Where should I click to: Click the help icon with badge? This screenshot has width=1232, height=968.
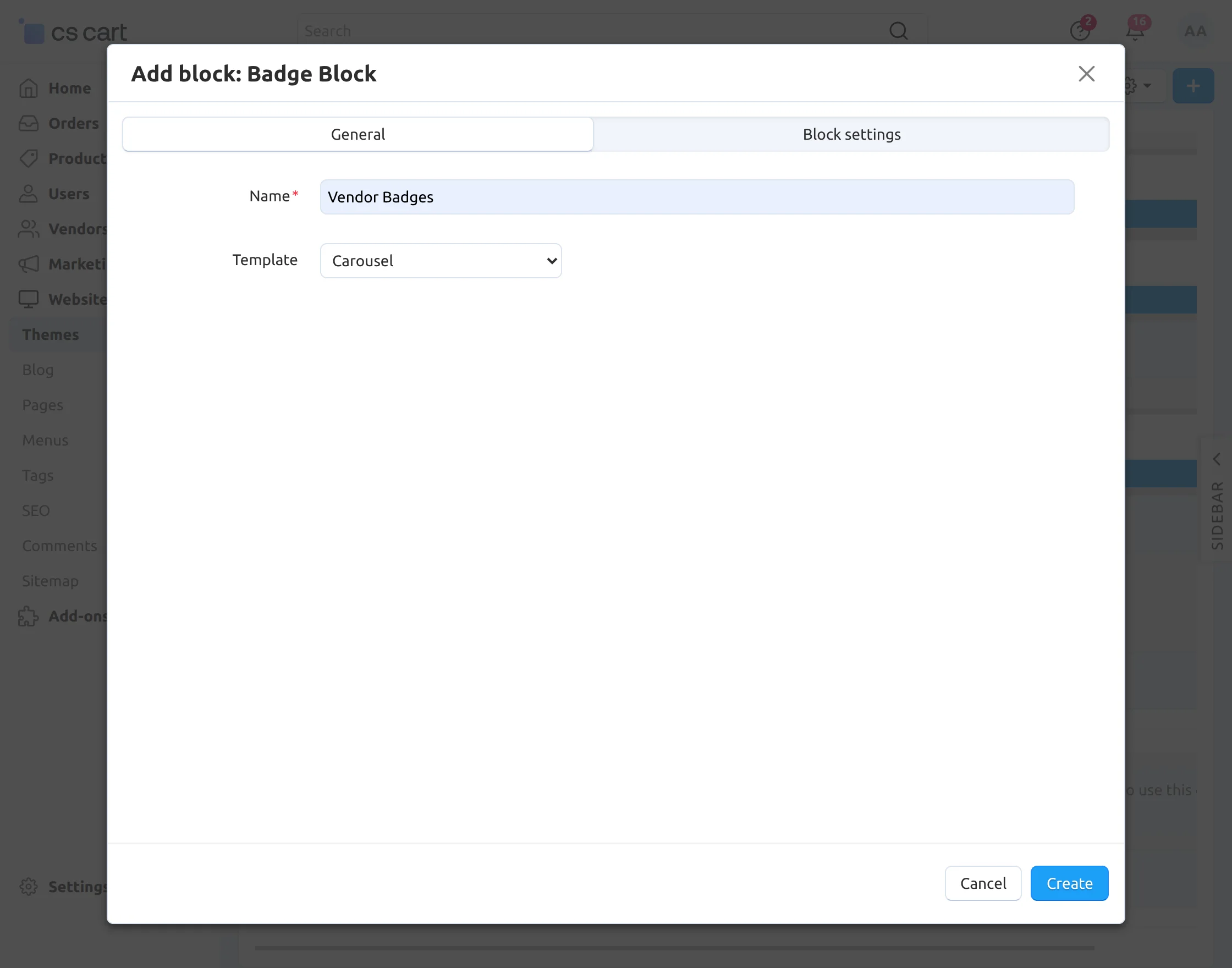[1080, 31]
